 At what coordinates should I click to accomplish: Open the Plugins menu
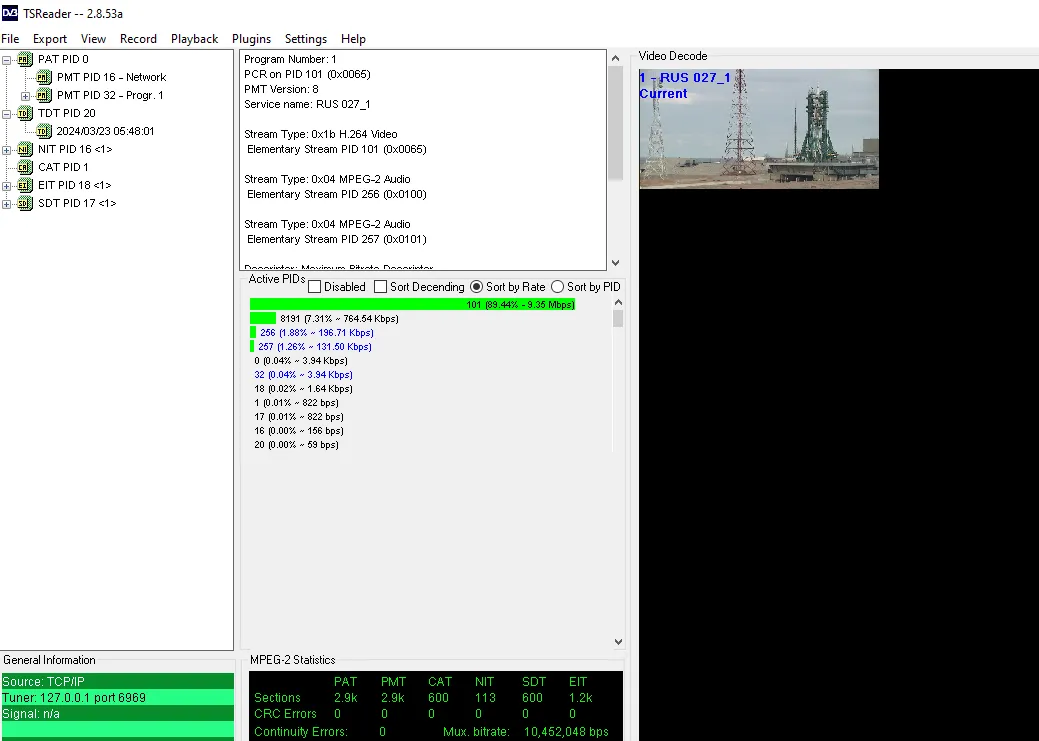[x=251, y=39]
